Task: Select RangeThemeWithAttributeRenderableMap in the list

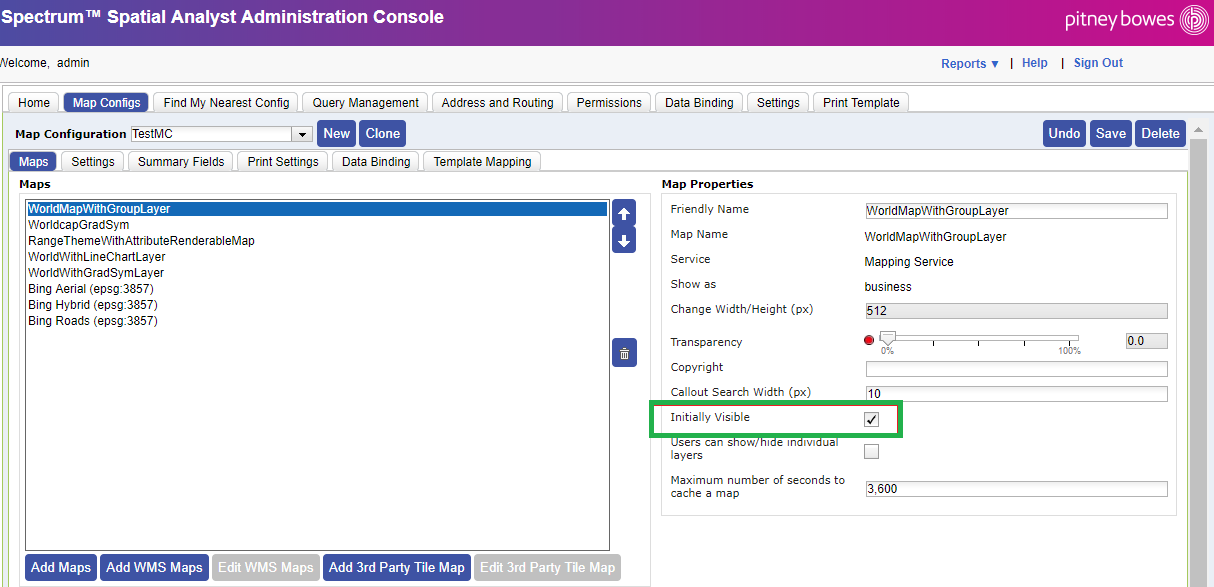Action: [317, 241]
